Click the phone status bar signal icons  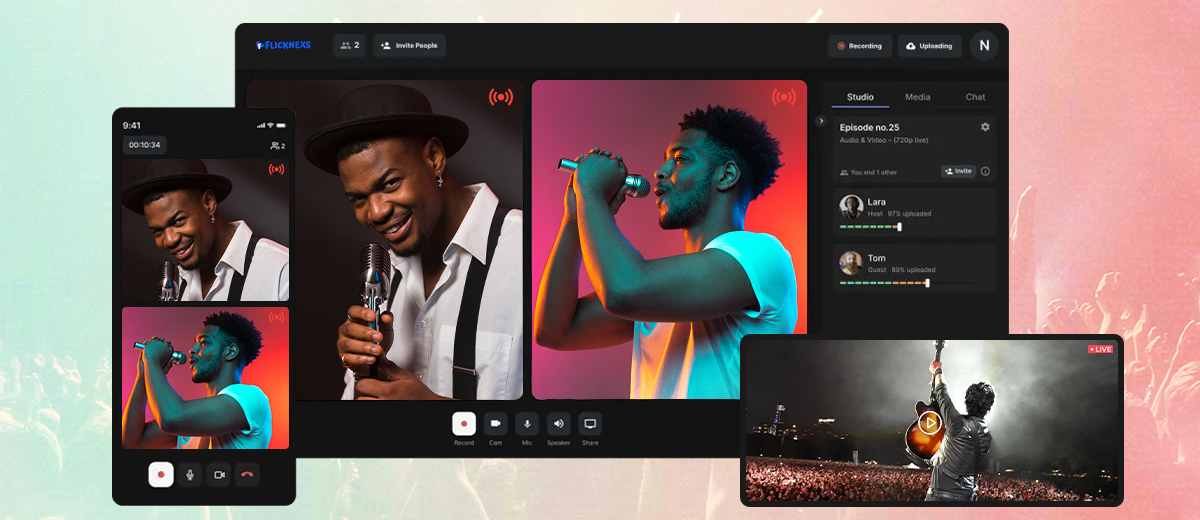[272, 125]
